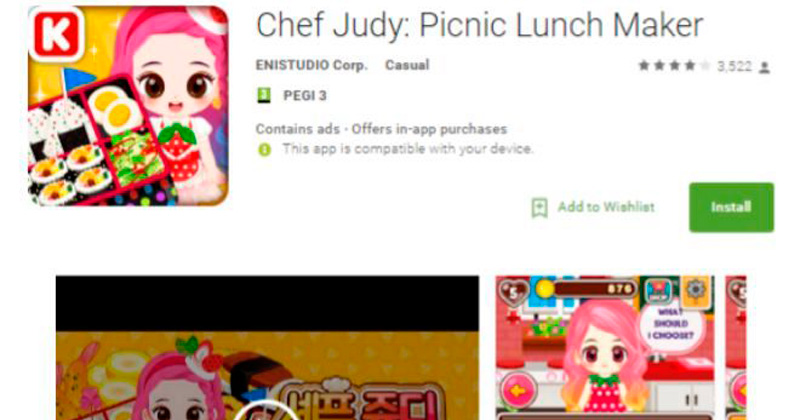Add the app to the wishlist
This screenshot has height=420, width=800.
[x=593, y=207]
